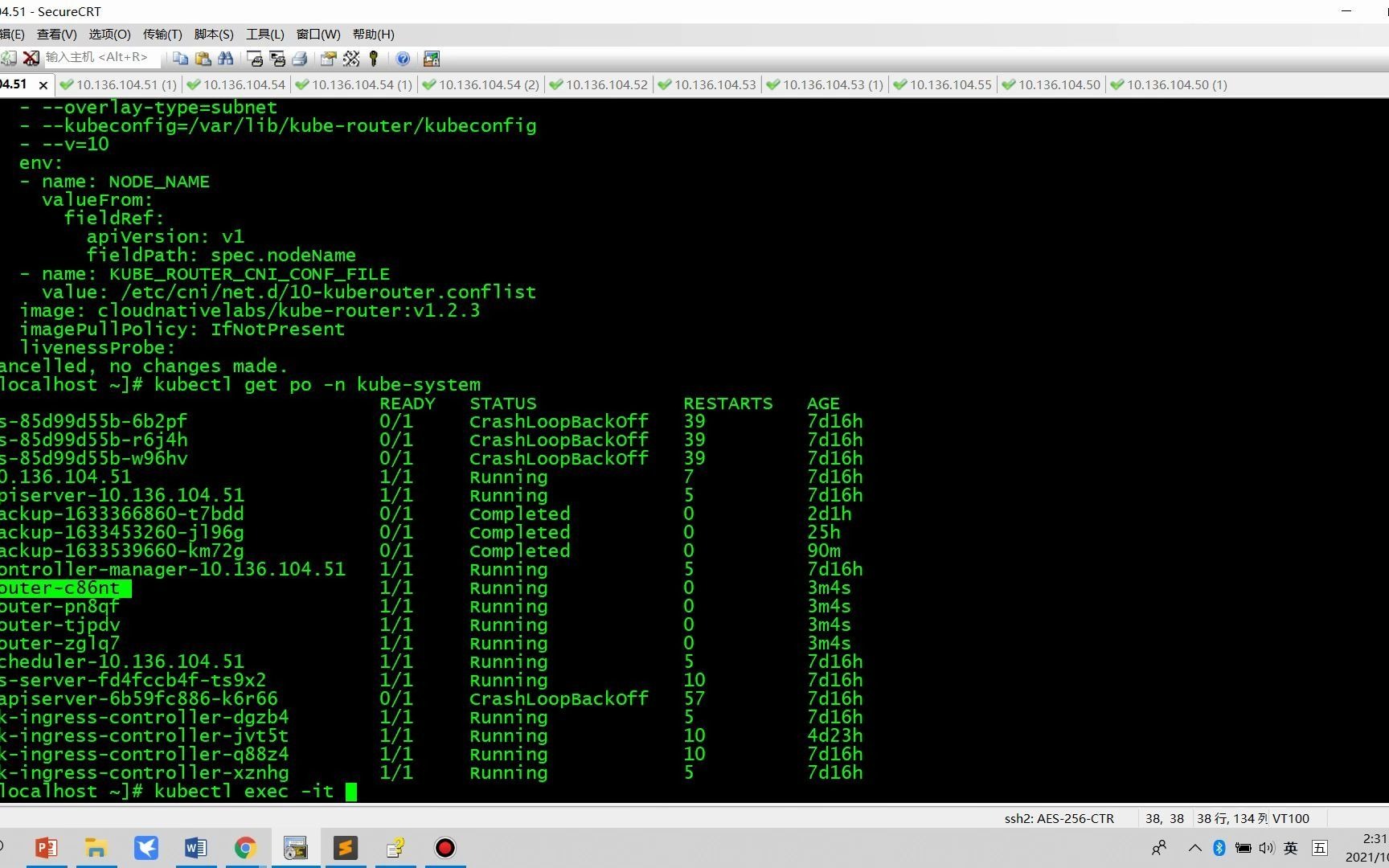This screenshot has height=868, width=1389.
Task: Open PowerPoint from the taskbar
Action: pyautogui.click(x=46, y=848)
